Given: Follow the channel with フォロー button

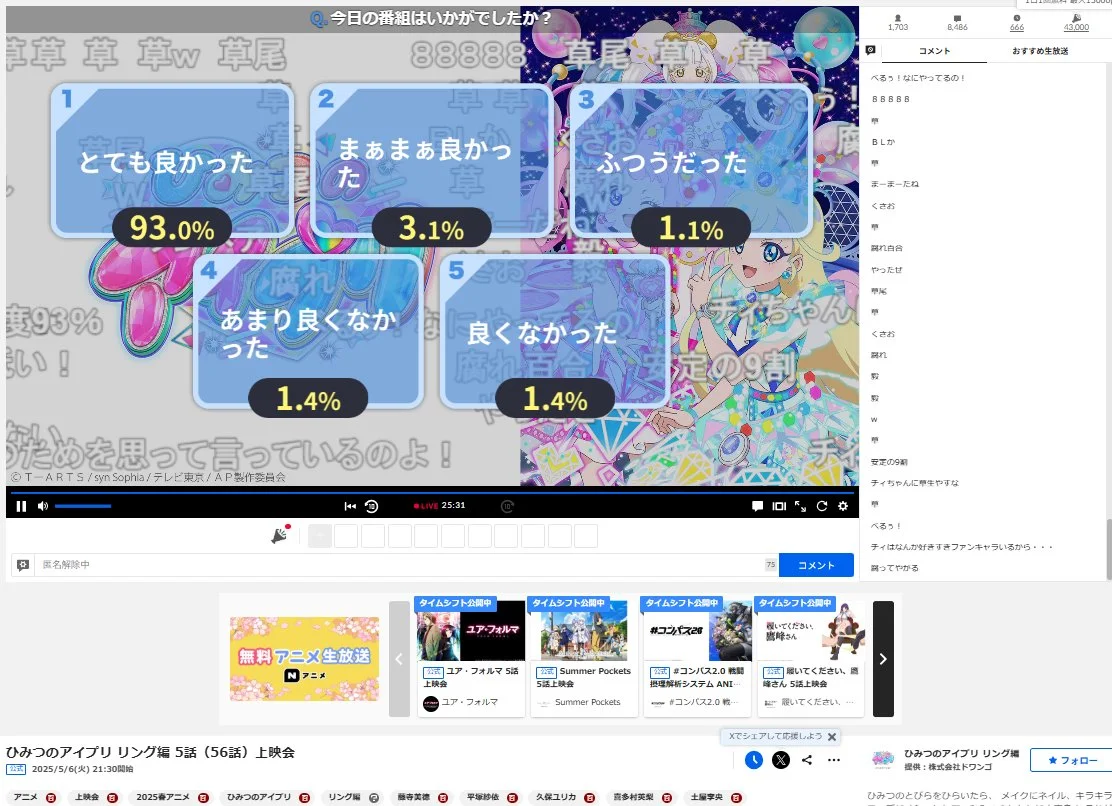Looking at the screenshot, I should [x=1072, y=760].
